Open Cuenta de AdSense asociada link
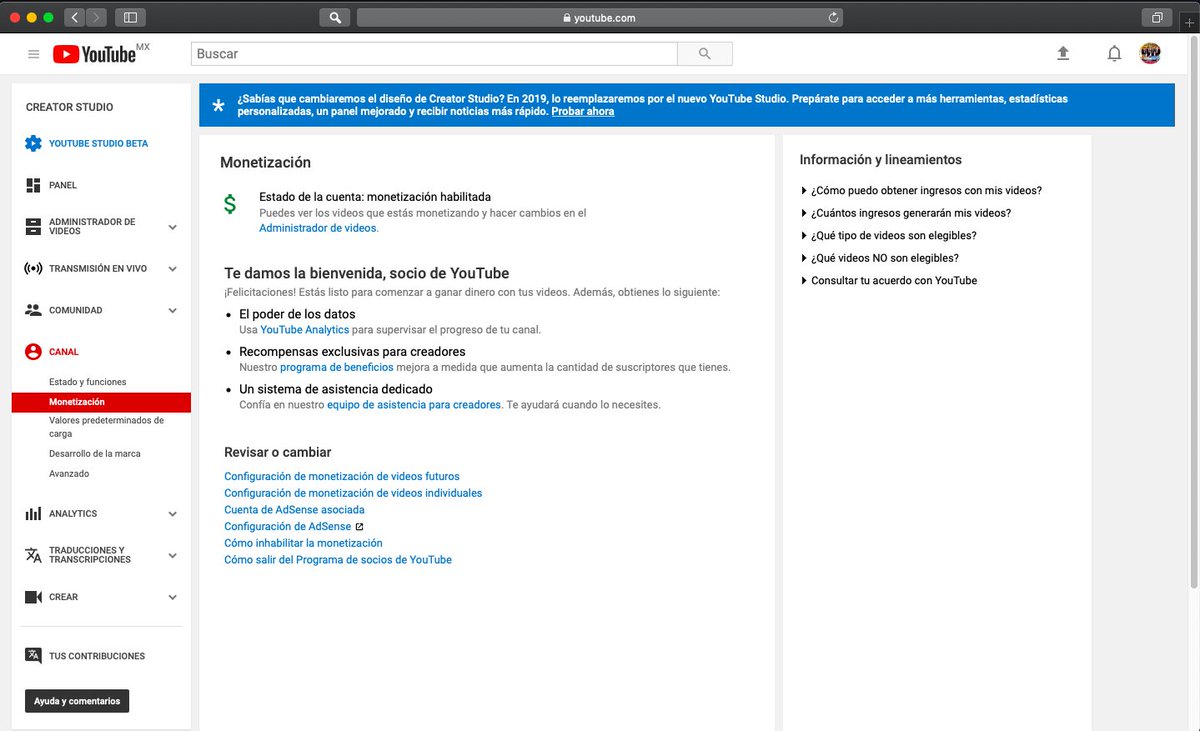 pyautogui.click(x=294, y=510)
